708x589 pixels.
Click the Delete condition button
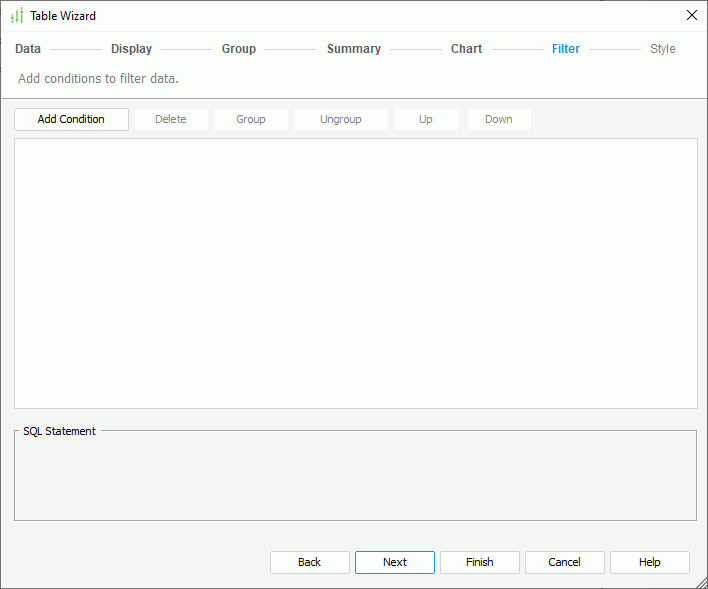coord(171,119)
